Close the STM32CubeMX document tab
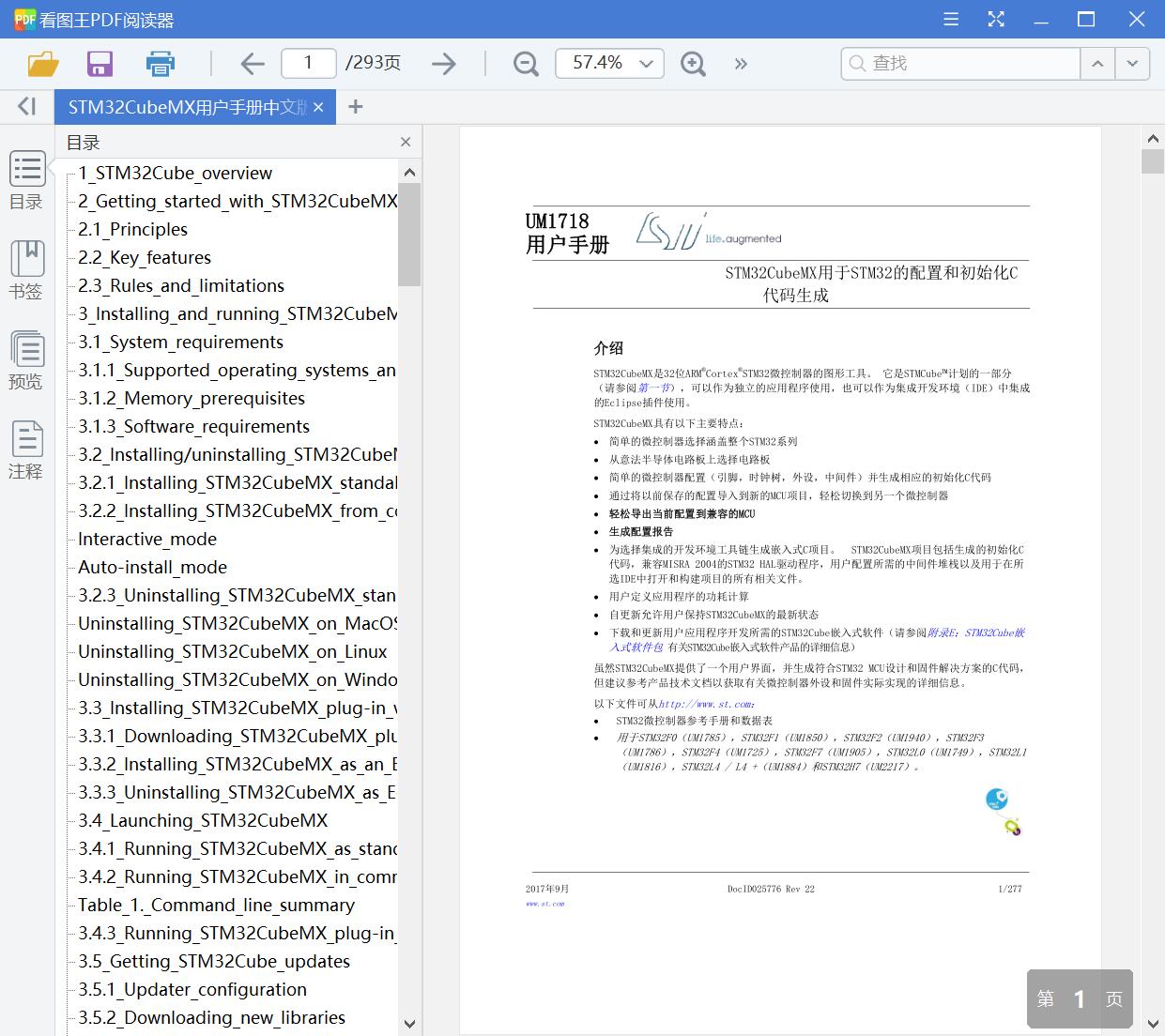Screen dimensions: 1165x1036 (x=318, y=107)
